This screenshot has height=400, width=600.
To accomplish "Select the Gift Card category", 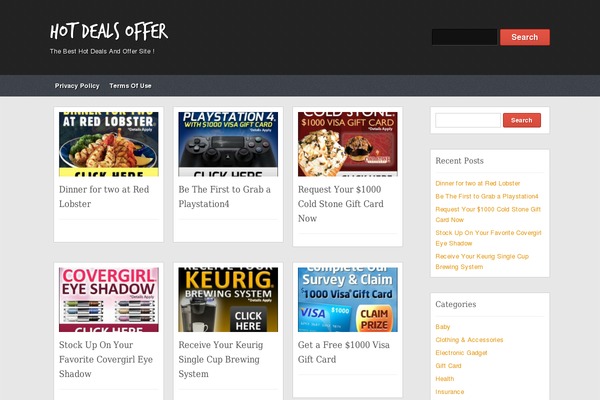I will [448, 366].
